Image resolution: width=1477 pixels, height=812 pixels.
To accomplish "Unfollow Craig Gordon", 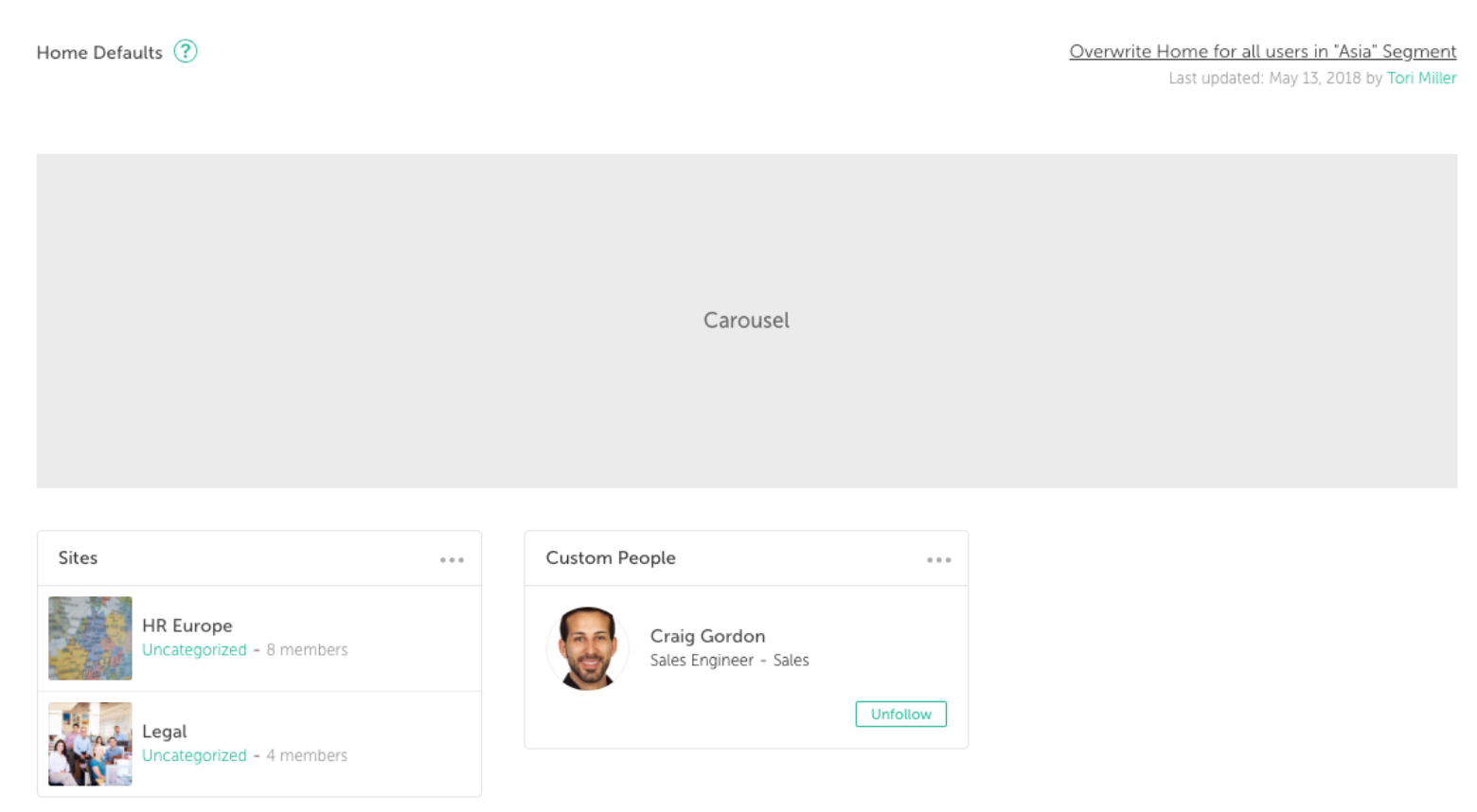I will pyautogui.click(x=900, y=715).
